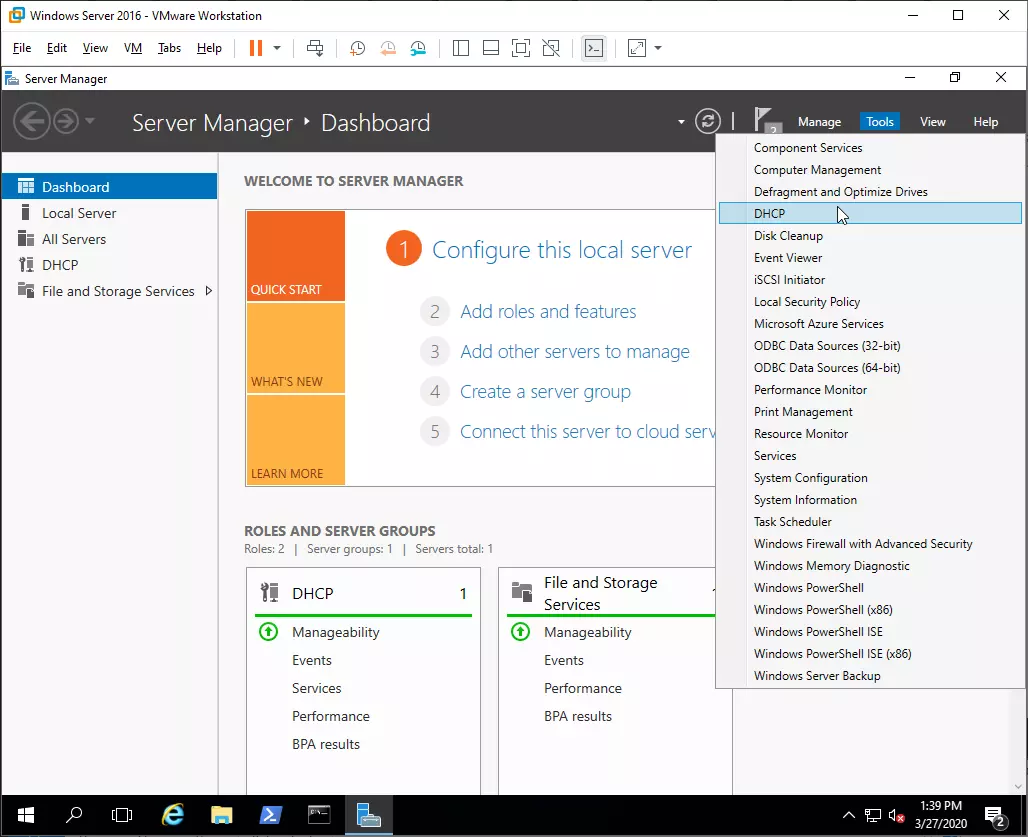The width and height of the screenshot is (1028, 837).
Task: Click Send Ctrl+Alt+Del icon in VMware toolbar
Action: pos(315,48)
